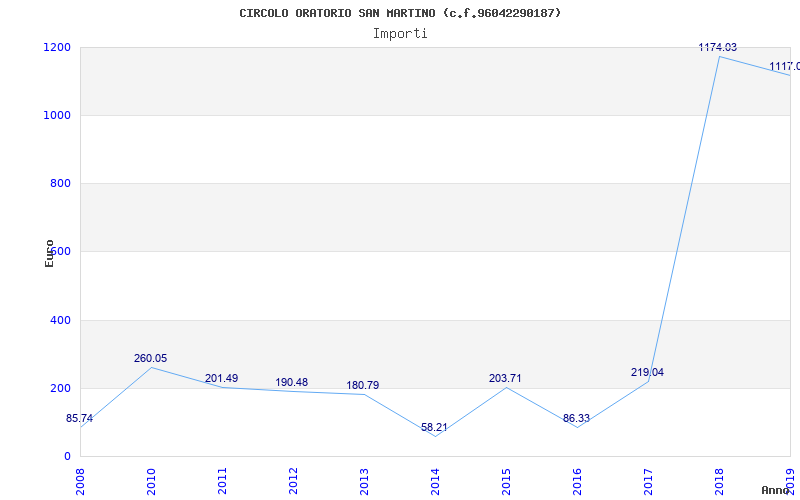Select the 190.48 value label

pos(292,383)
